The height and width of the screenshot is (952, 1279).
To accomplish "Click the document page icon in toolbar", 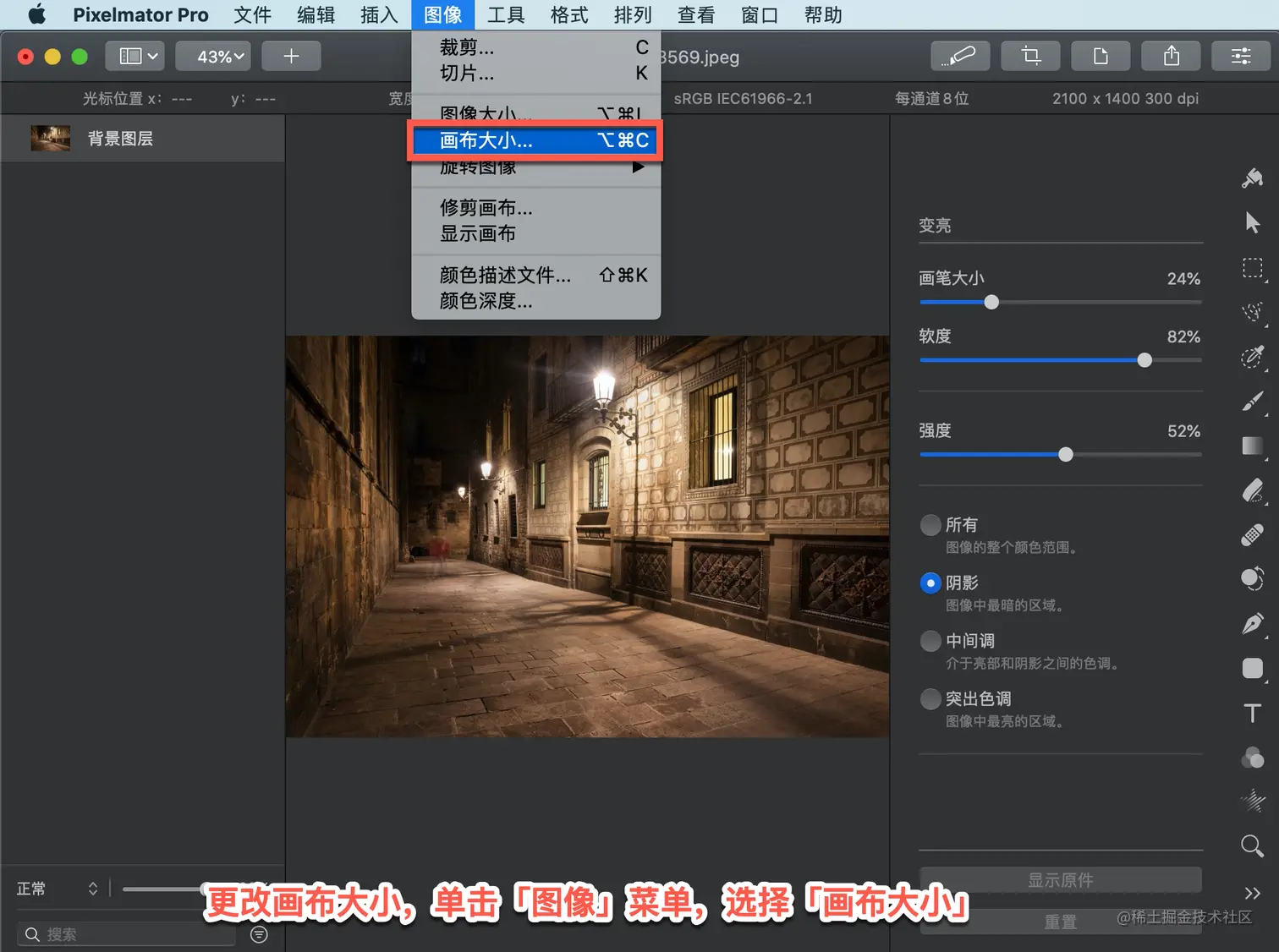I will (x=1100, y=56).
